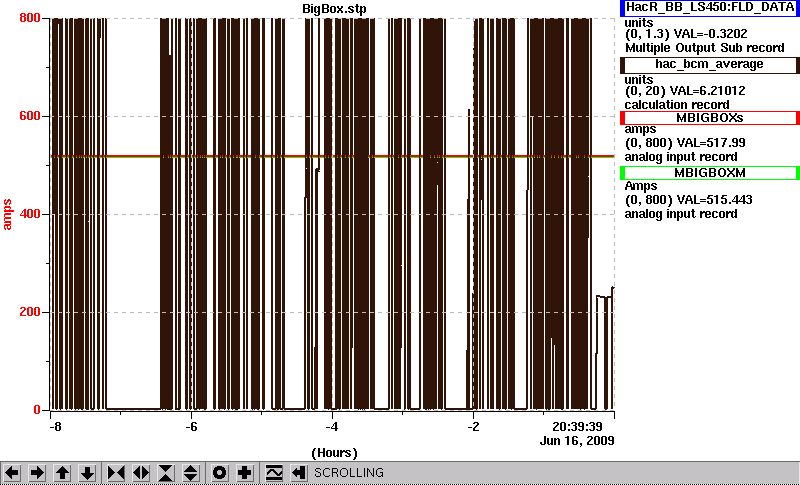Viewport: 800px width, 485px height.
Task: Click the -6 hours x-axis tick label
Action: [x=191, y=426]
